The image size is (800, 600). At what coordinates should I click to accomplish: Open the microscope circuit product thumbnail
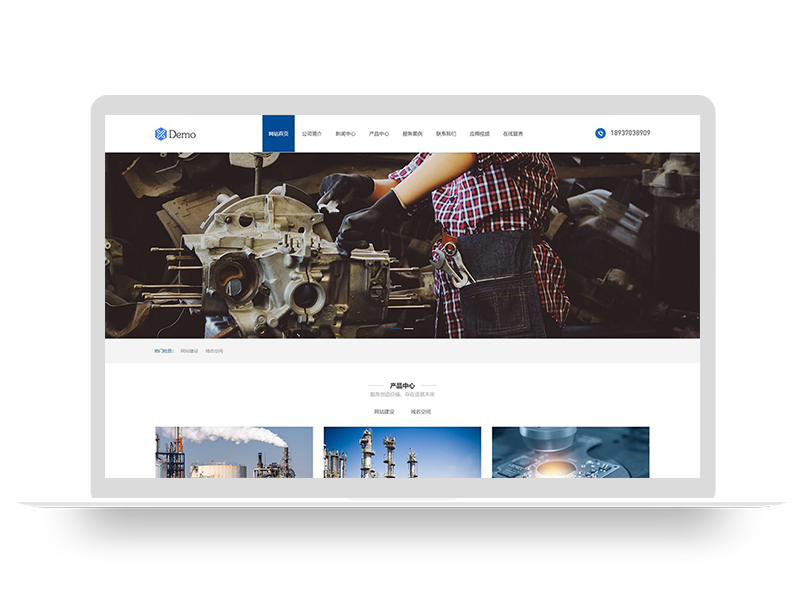(x=570, y=452)
